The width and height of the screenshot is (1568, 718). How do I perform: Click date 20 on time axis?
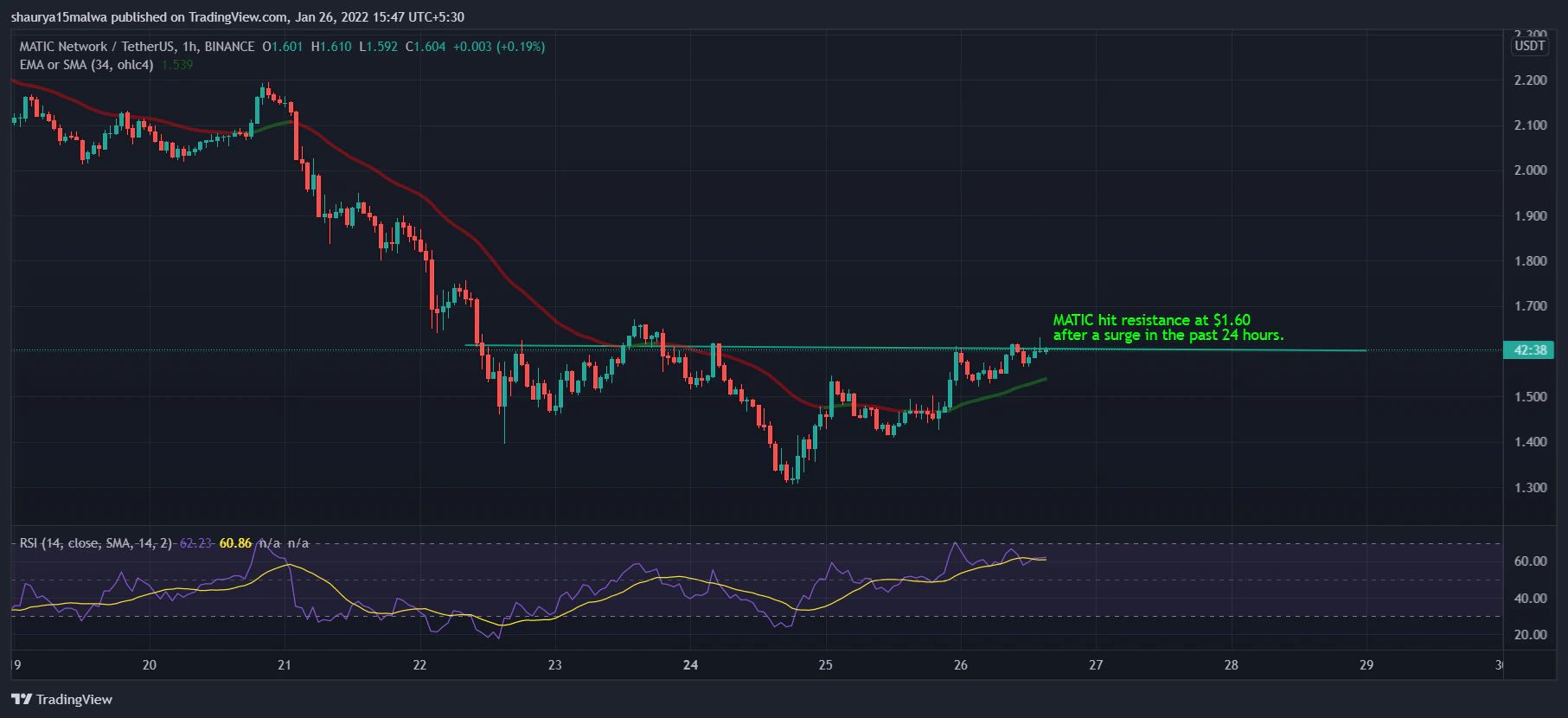(x=150, y=664)
